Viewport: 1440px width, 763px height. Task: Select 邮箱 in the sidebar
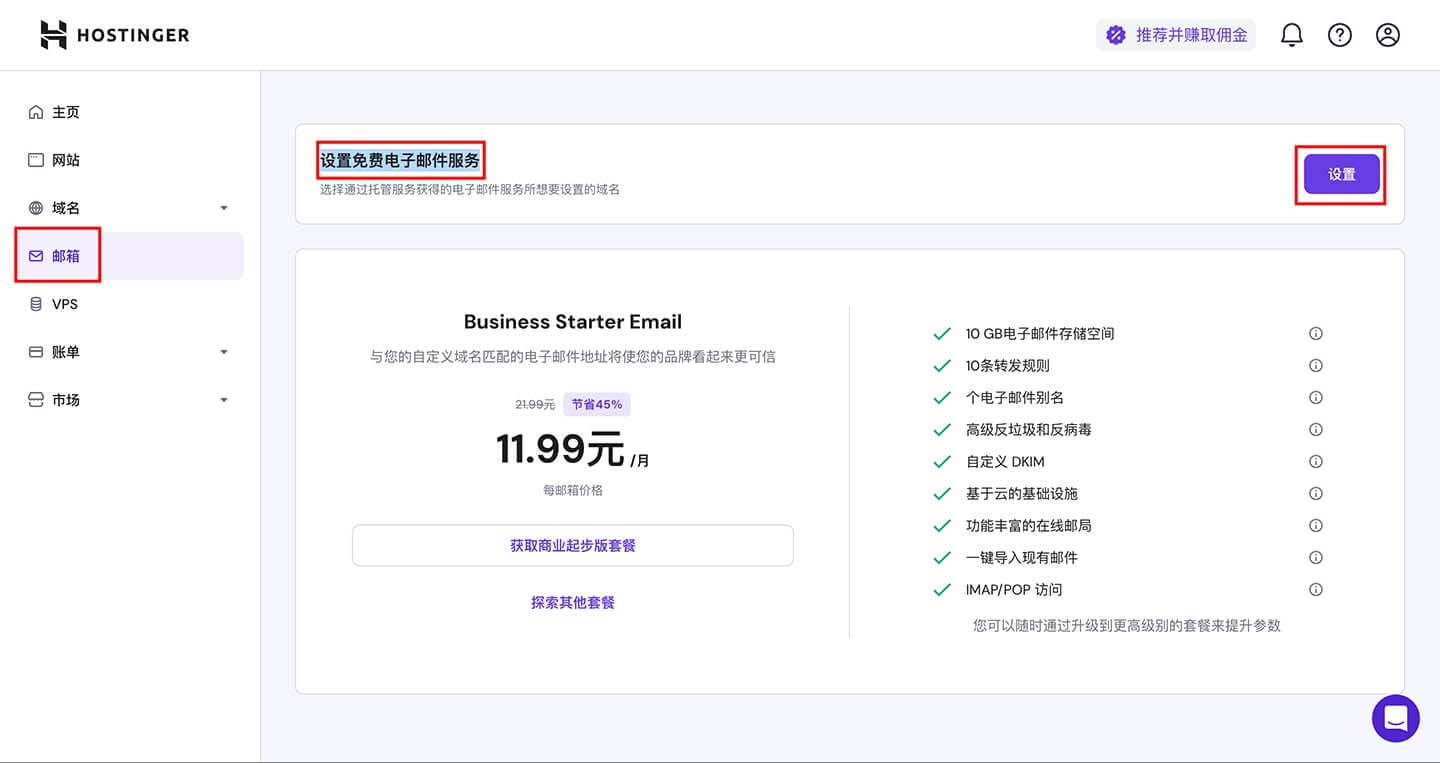pyautogui.click(x=130, y=256)
